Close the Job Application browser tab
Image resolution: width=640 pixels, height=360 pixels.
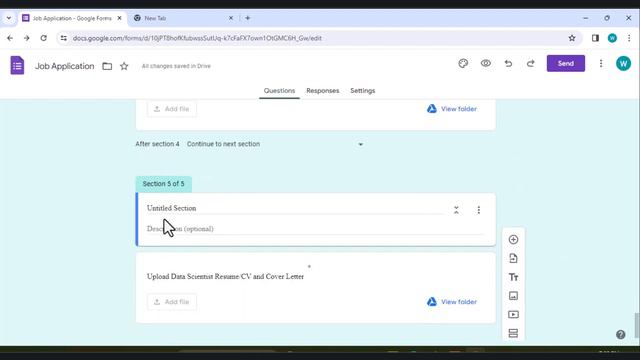pos(119,18)
